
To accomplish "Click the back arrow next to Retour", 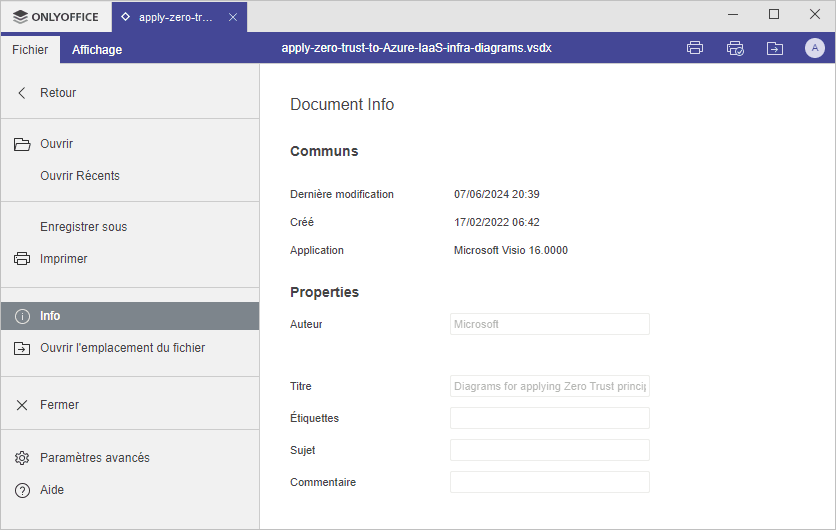I will coord(22,93).
